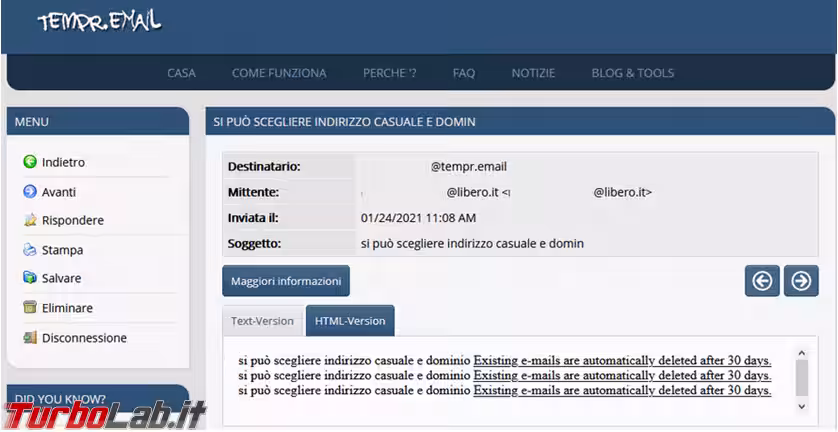Click the Stampa printer icon
The image size is (838, 432).
[30, 250]
